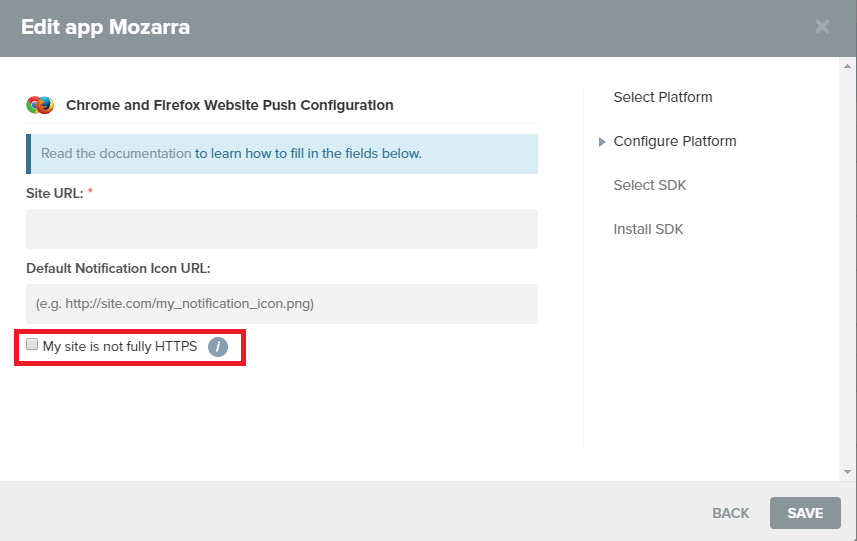Viewport: 857px width, 541px height.
Task: Close the Edit app Mozarra dialog
Action: (822, 26)
